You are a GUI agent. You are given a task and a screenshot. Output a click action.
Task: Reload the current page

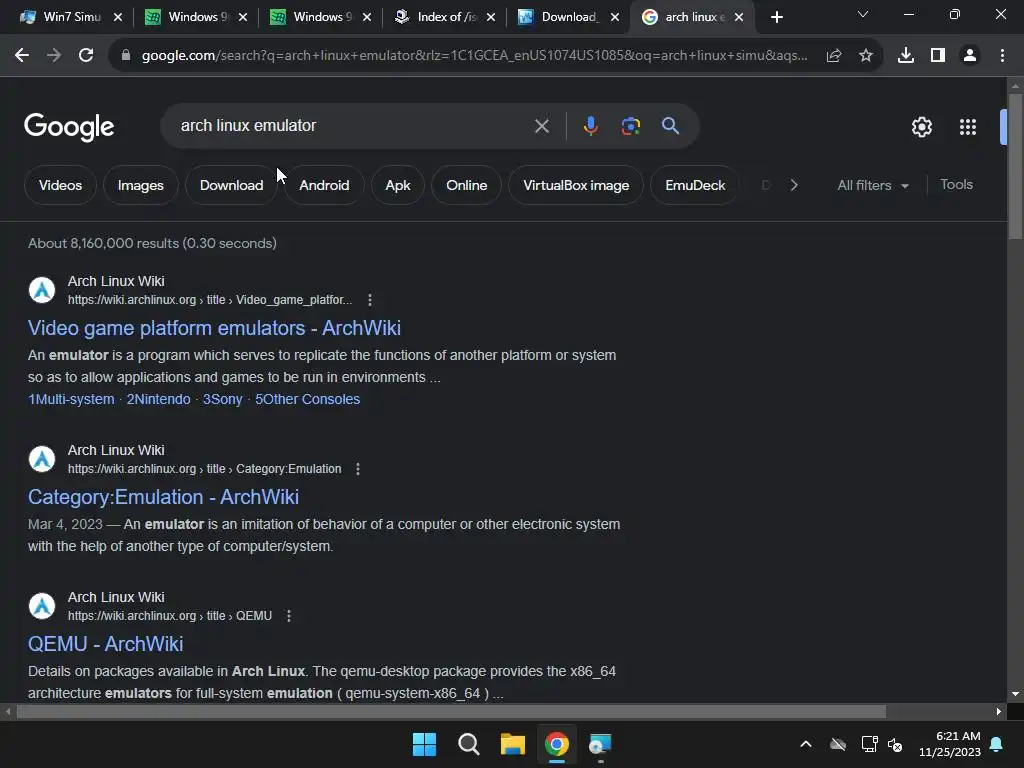pyautogui.click(x=86, y=56)
